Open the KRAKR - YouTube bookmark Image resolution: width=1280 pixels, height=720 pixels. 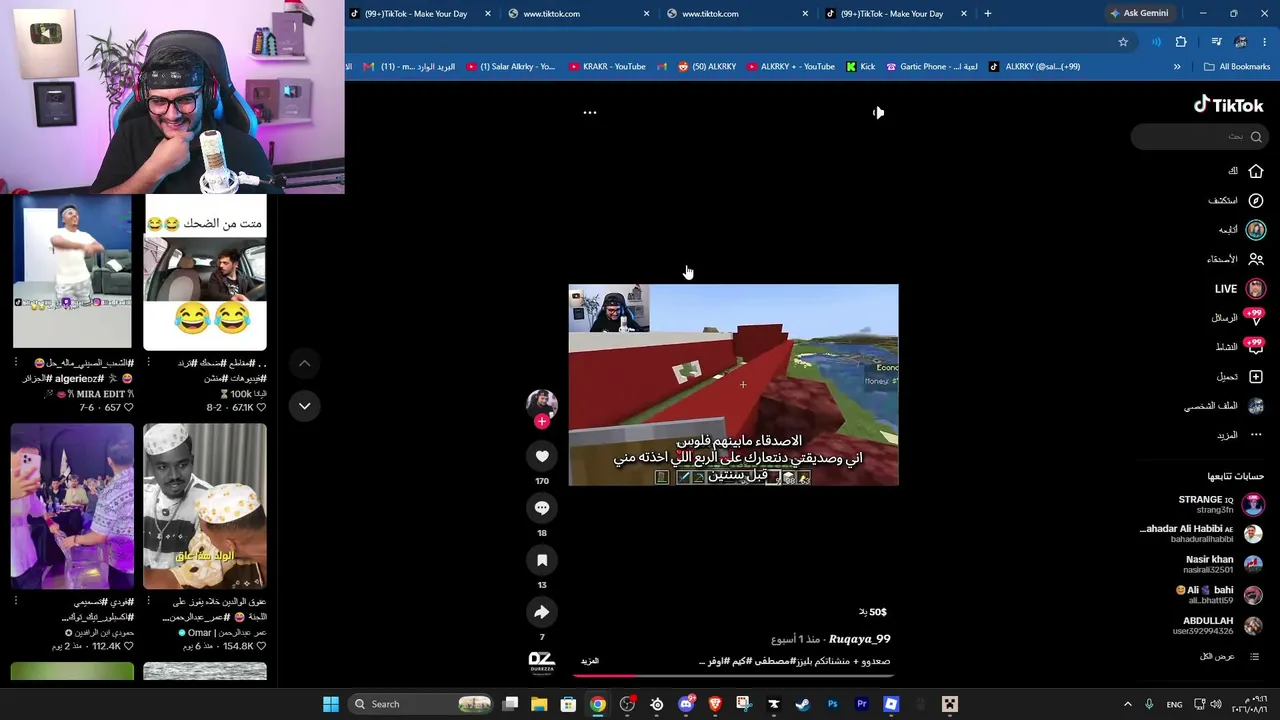[x=607, y=67]
